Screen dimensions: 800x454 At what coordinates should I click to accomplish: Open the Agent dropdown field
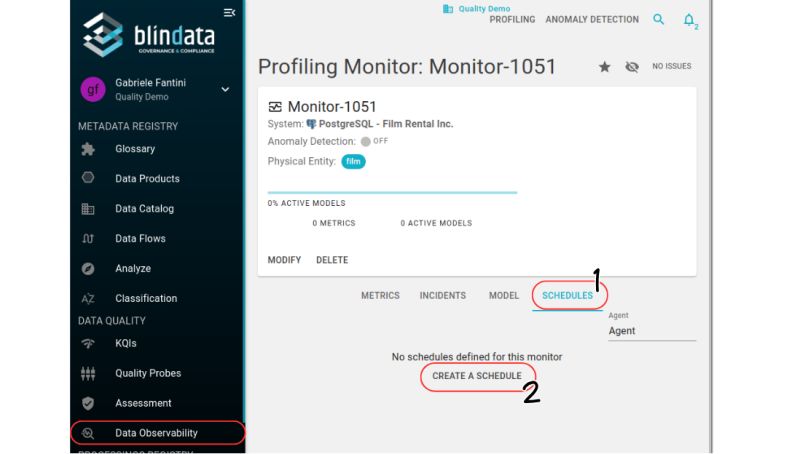coord(652,331)
